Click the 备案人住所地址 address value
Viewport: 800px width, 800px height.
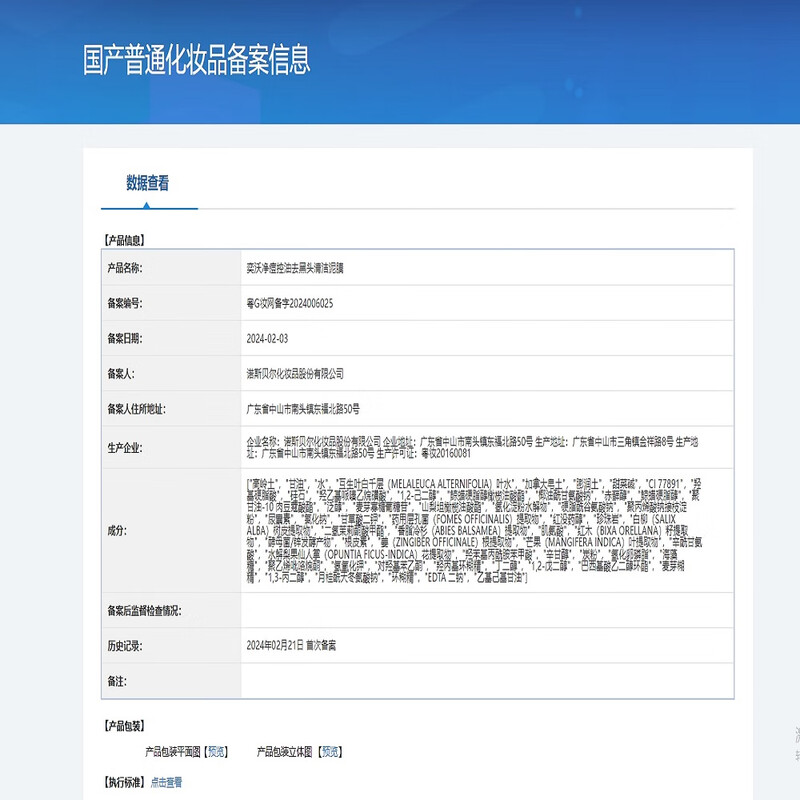tap(303, 408)
